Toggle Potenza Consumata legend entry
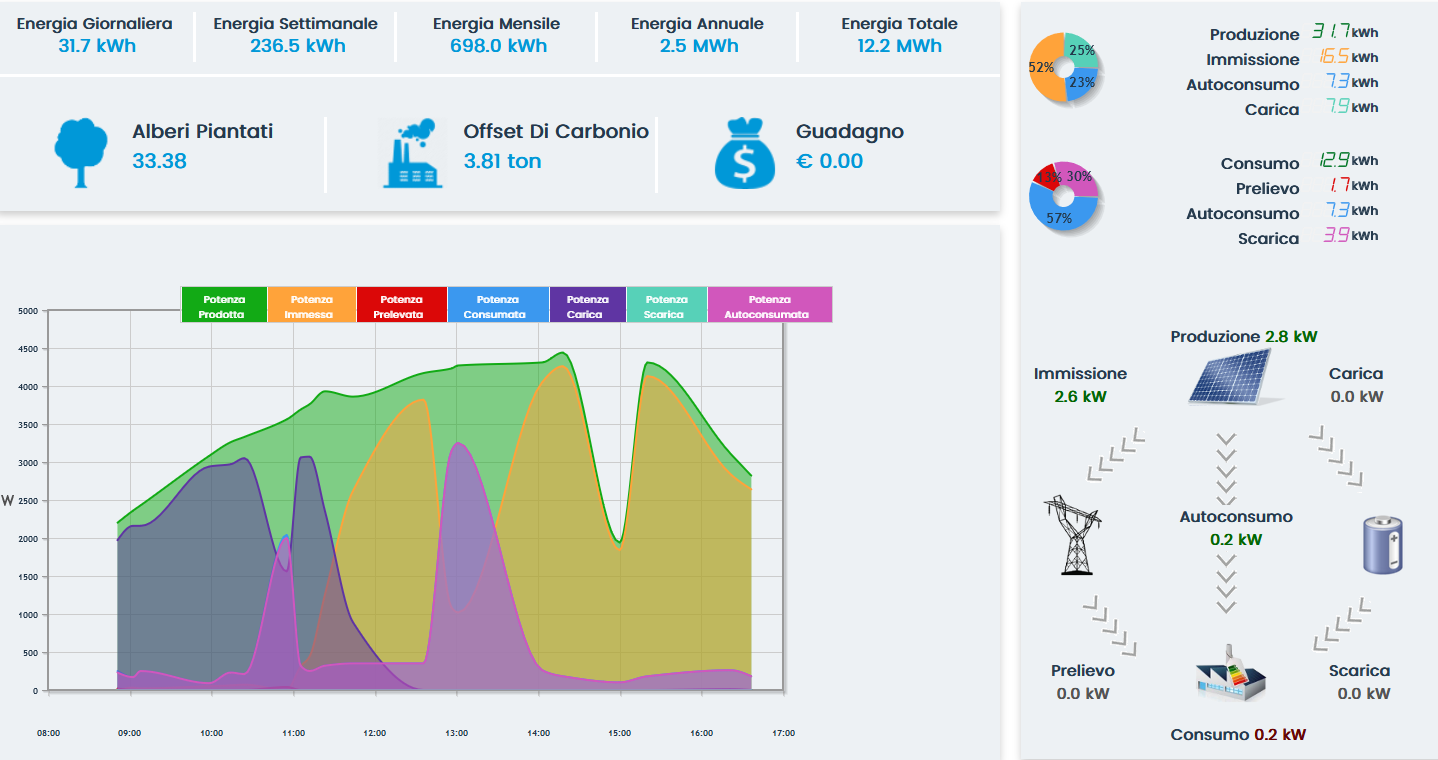Screen dimensions: 1438x760 (498, 306)
